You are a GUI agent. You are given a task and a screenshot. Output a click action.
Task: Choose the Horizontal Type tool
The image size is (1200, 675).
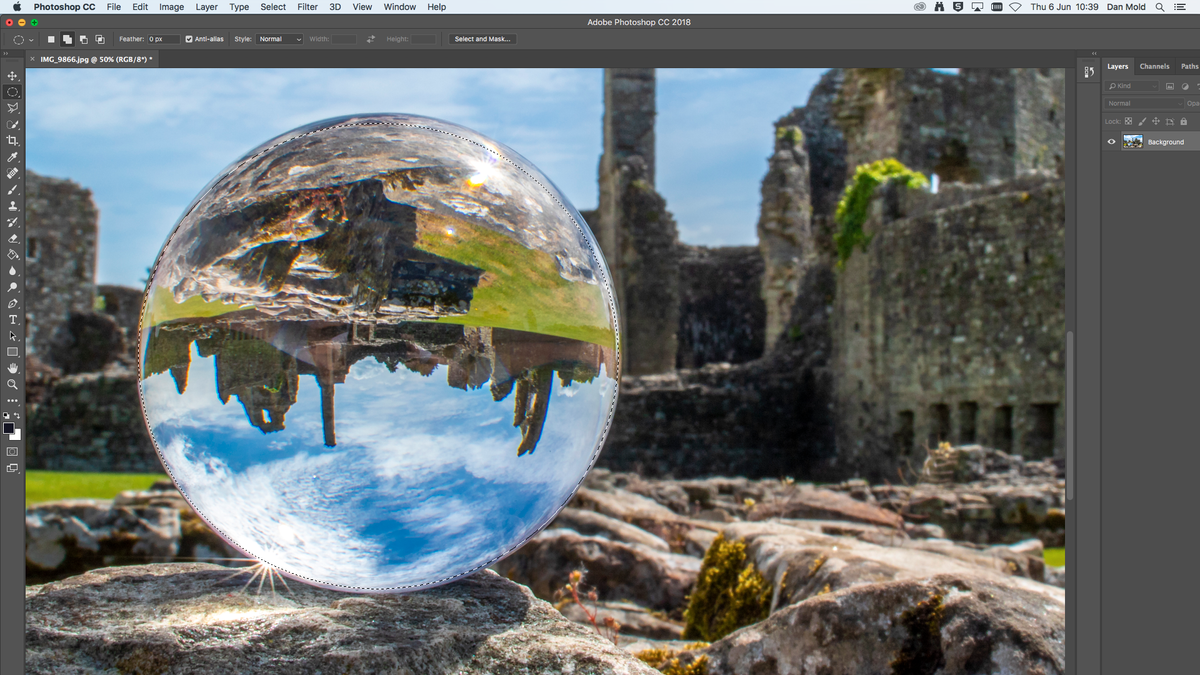[x=13, y=319]
